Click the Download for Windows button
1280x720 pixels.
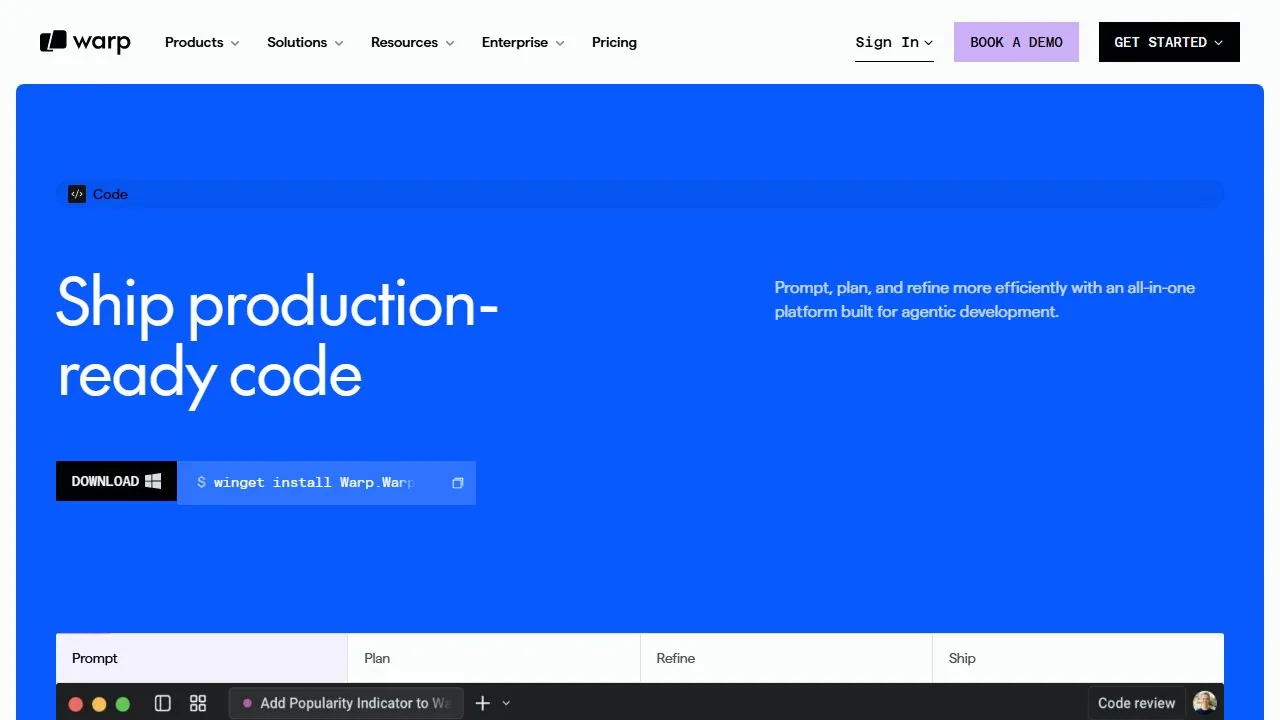[x=116, y=481]
